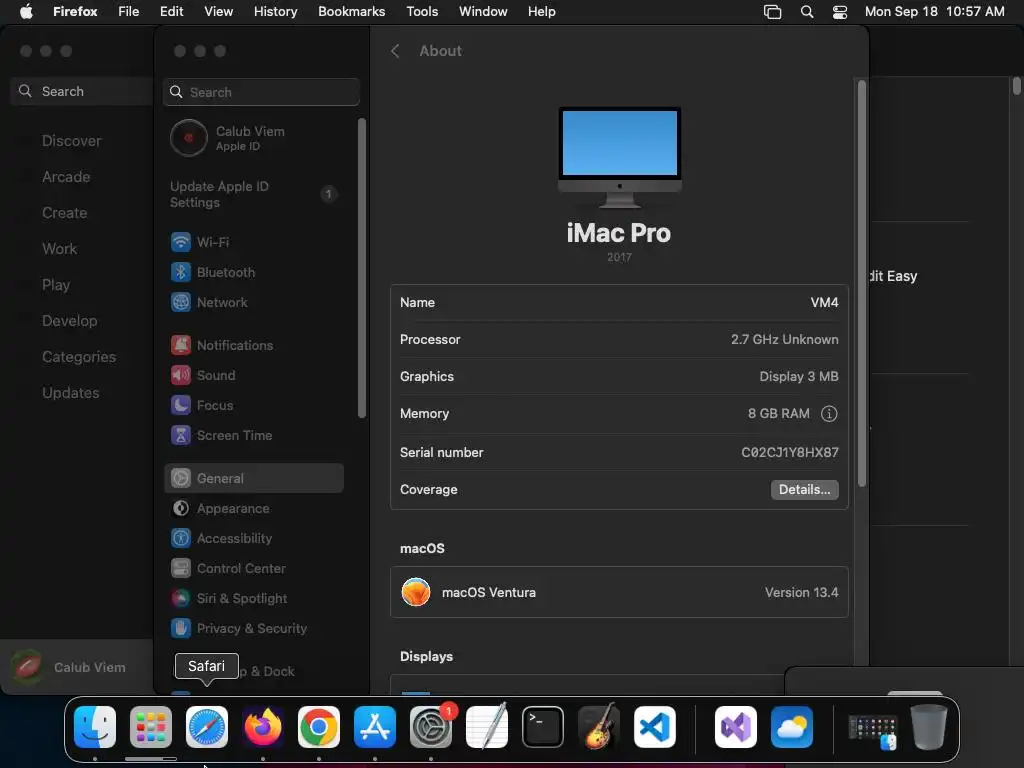Launch Google Chrome from the Dock
Viewport: 1024px width, 768px height.
319,727
